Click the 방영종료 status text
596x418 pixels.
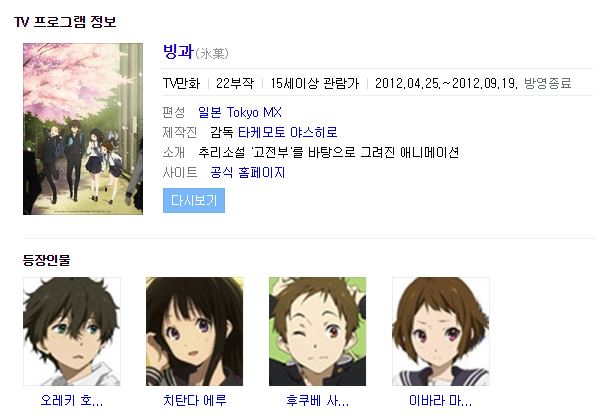[547, 83]
